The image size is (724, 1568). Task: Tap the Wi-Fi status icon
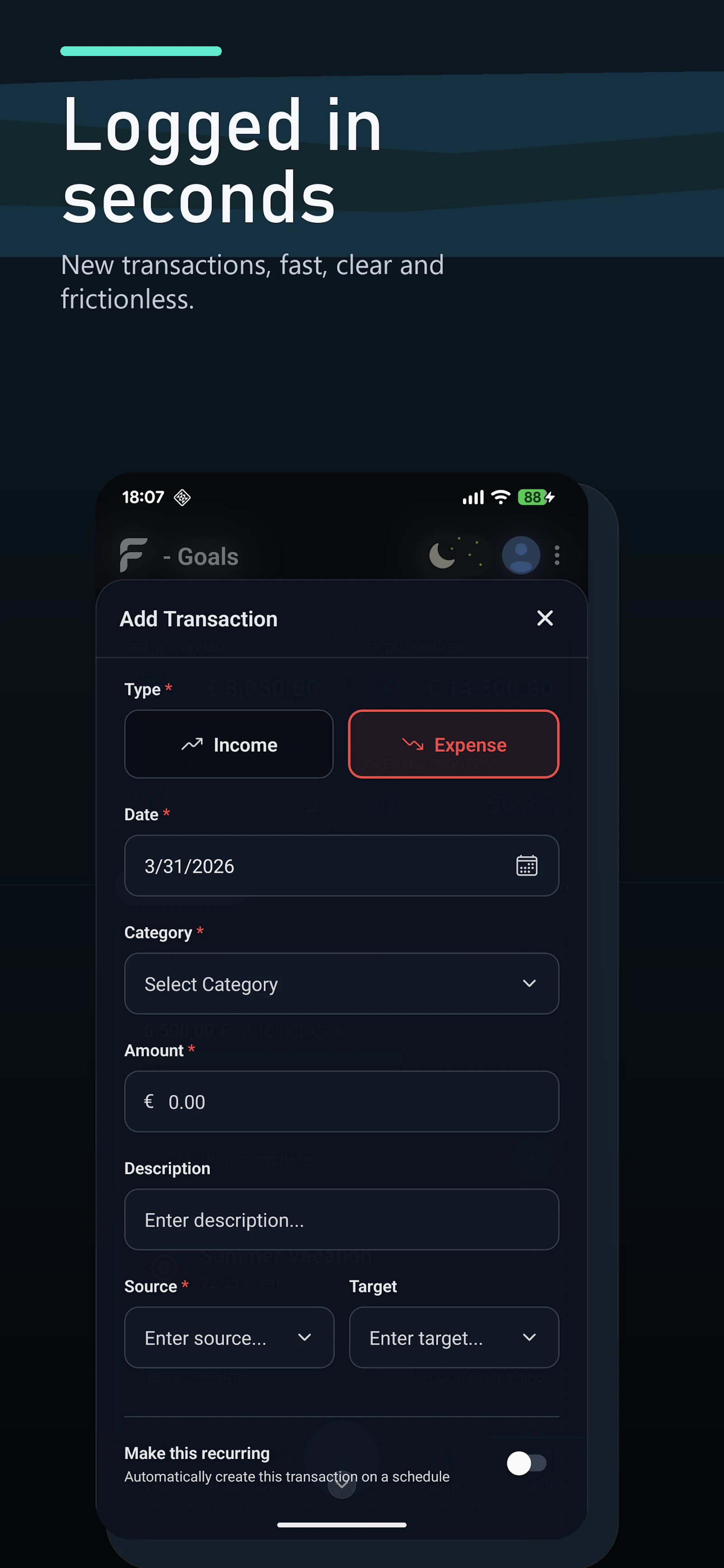pos(500,497)
